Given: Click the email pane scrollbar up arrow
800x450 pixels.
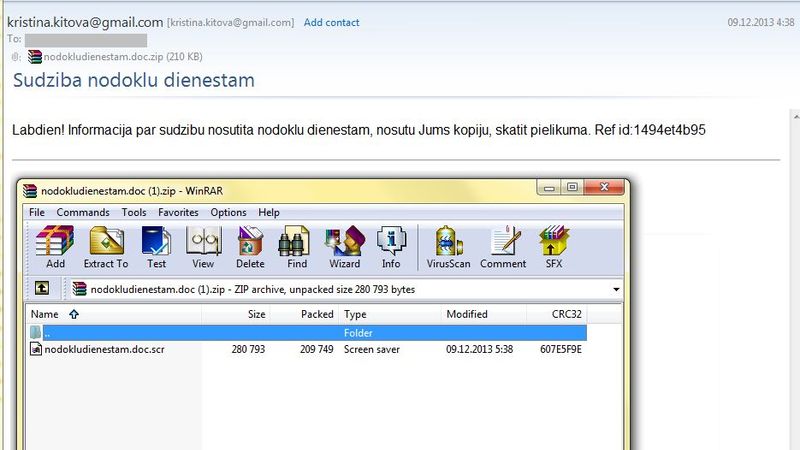Looking at the screenshot, I should [796, 116].
